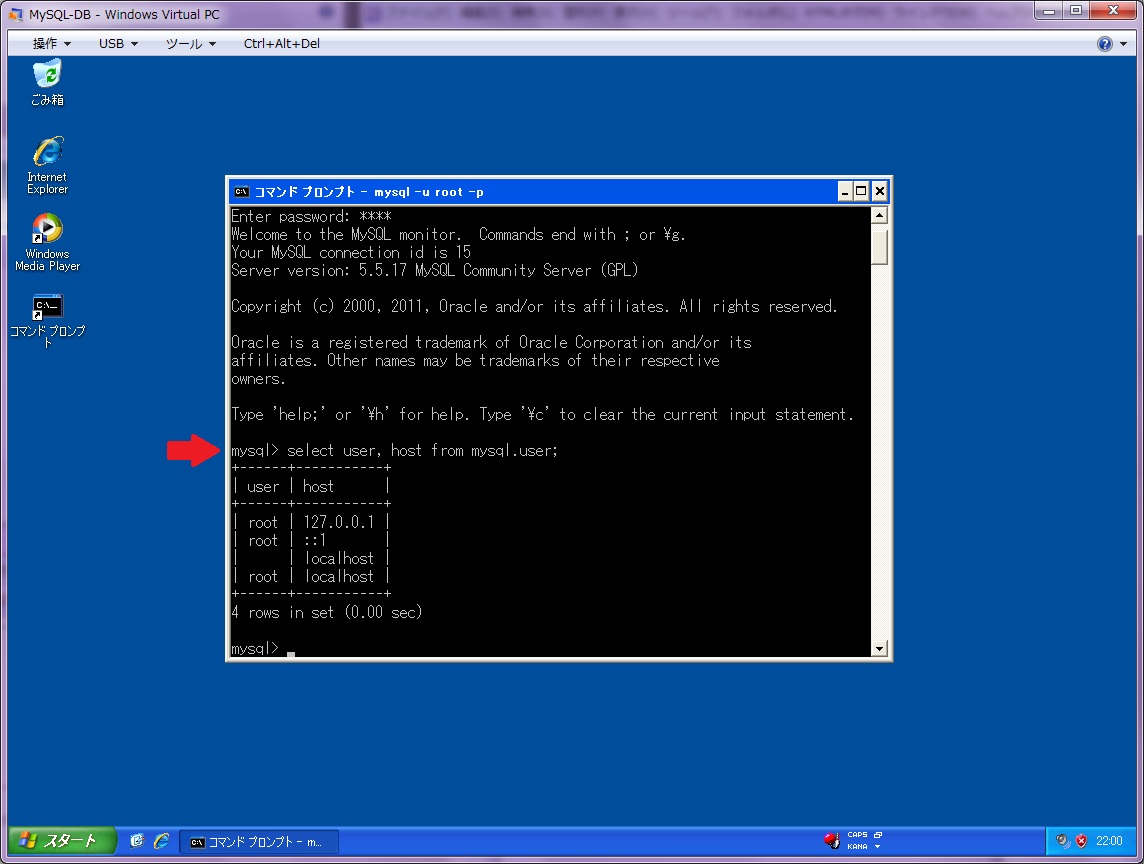
Task: Click '4 rows in set (0.00 sec)' line
Action: click(x=327, y=612)
